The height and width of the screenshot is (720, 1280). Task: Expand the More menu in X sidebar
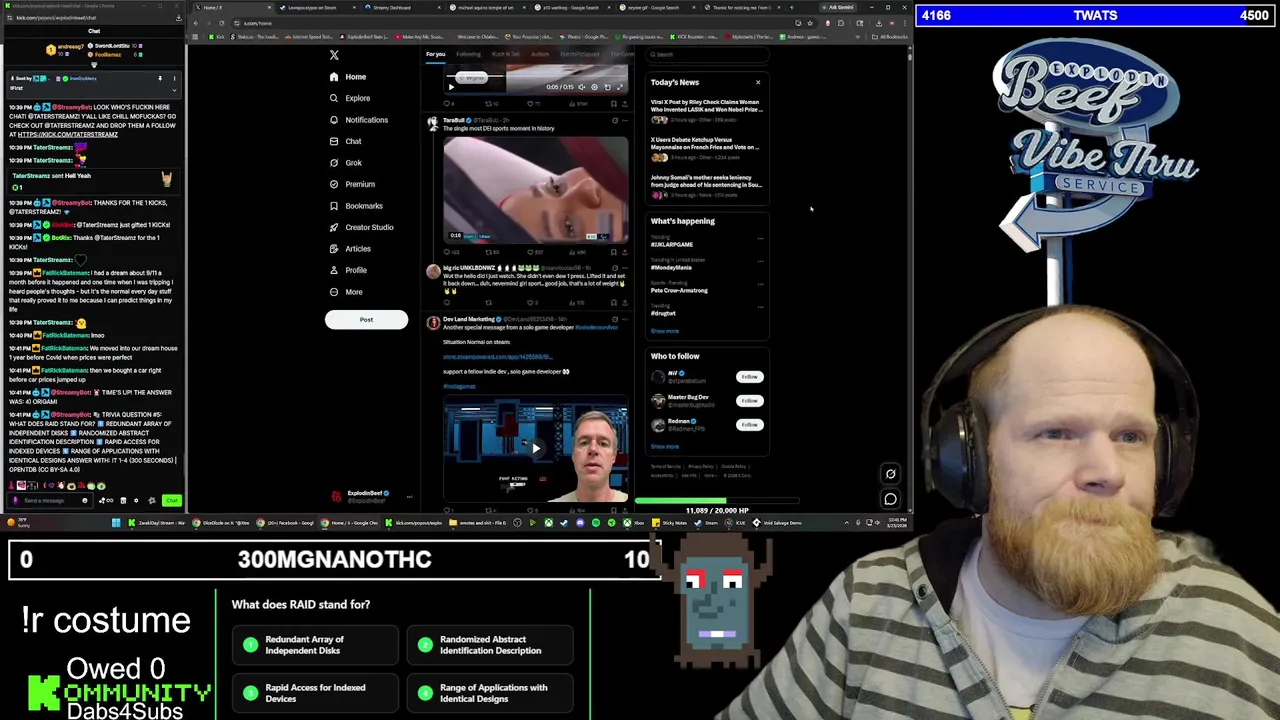point(346,292)
